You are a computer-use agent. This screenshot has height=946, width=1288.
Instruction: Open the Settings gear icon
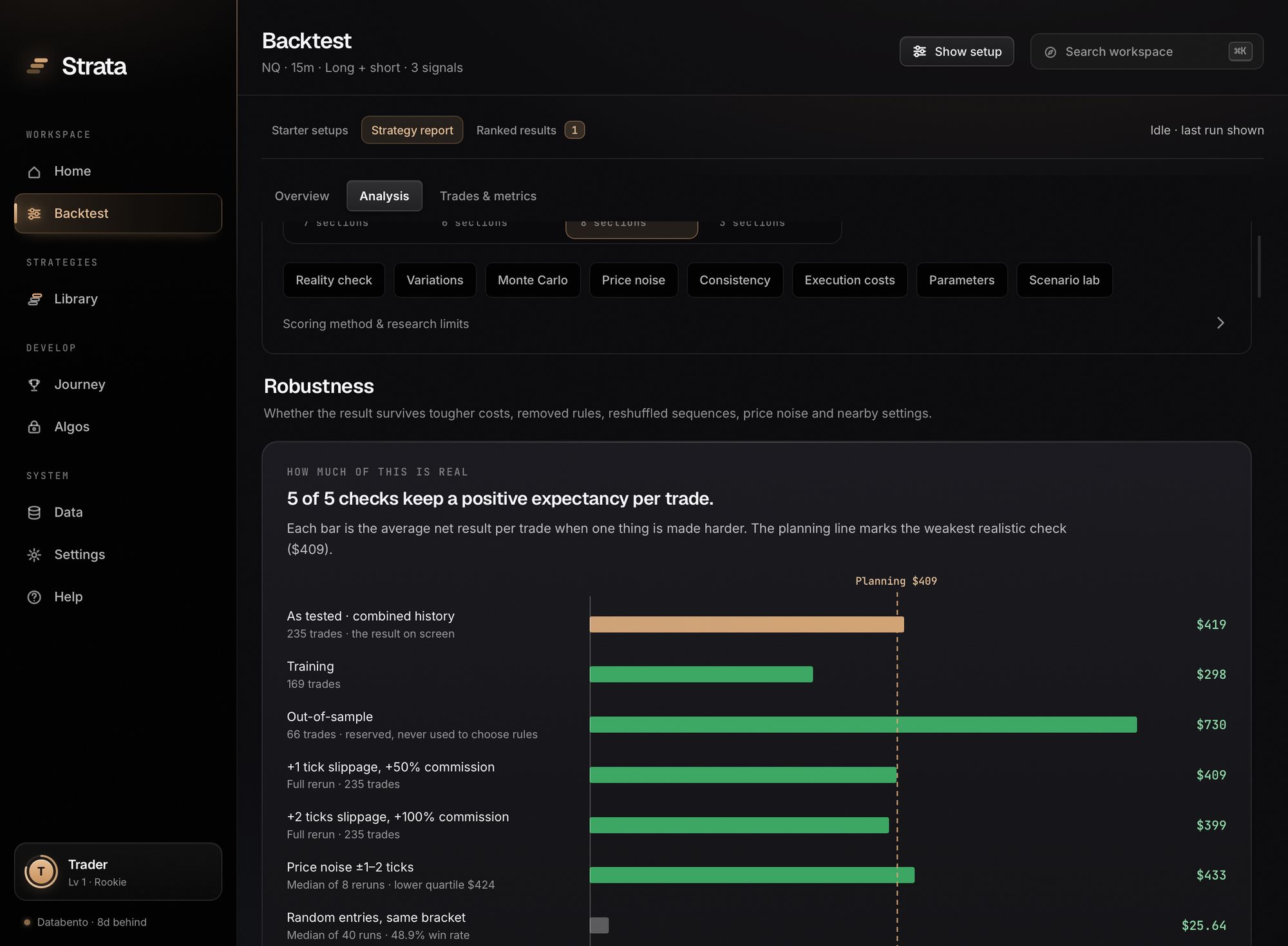click(34, 554)
